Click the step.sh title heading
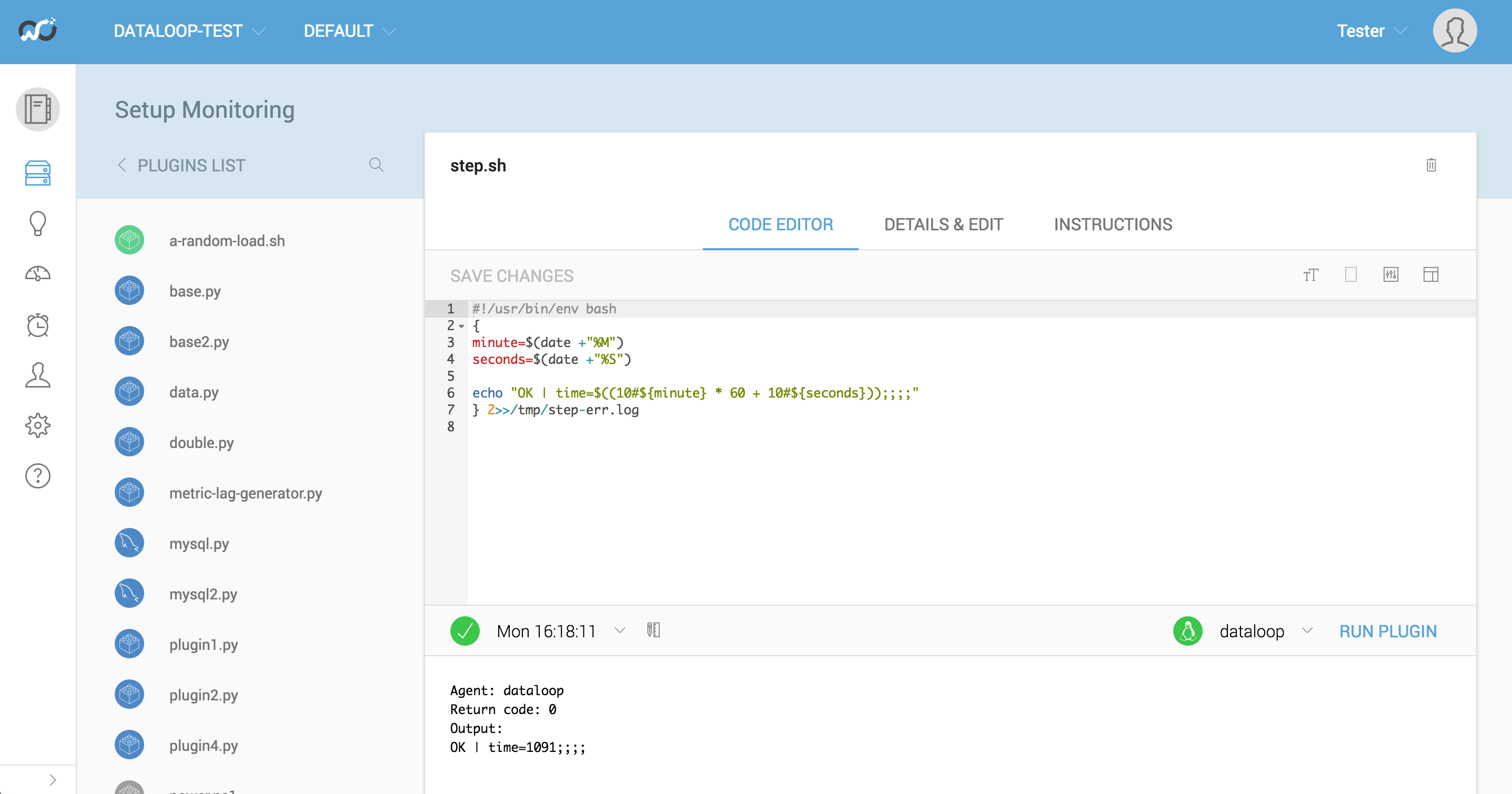1512x794 pixels. 478,166
